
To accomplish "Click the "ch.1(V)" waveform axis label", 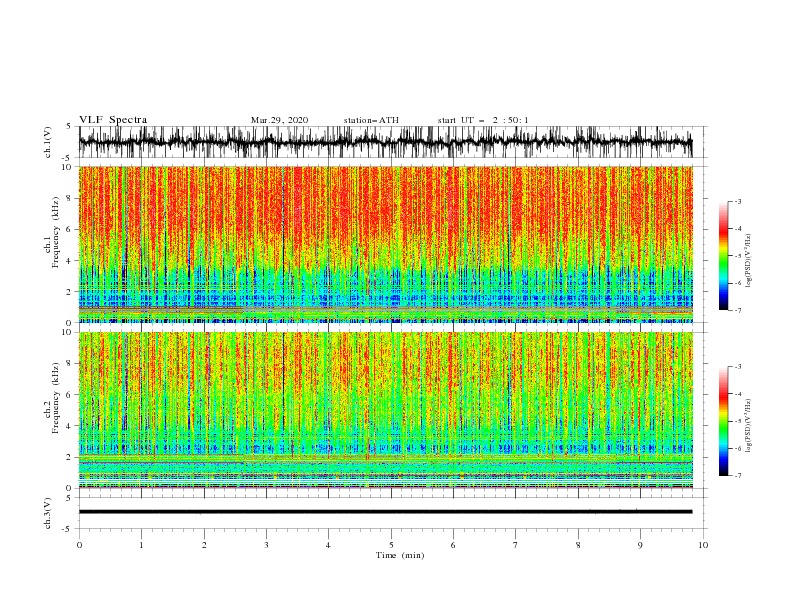I will pos(48,142).
